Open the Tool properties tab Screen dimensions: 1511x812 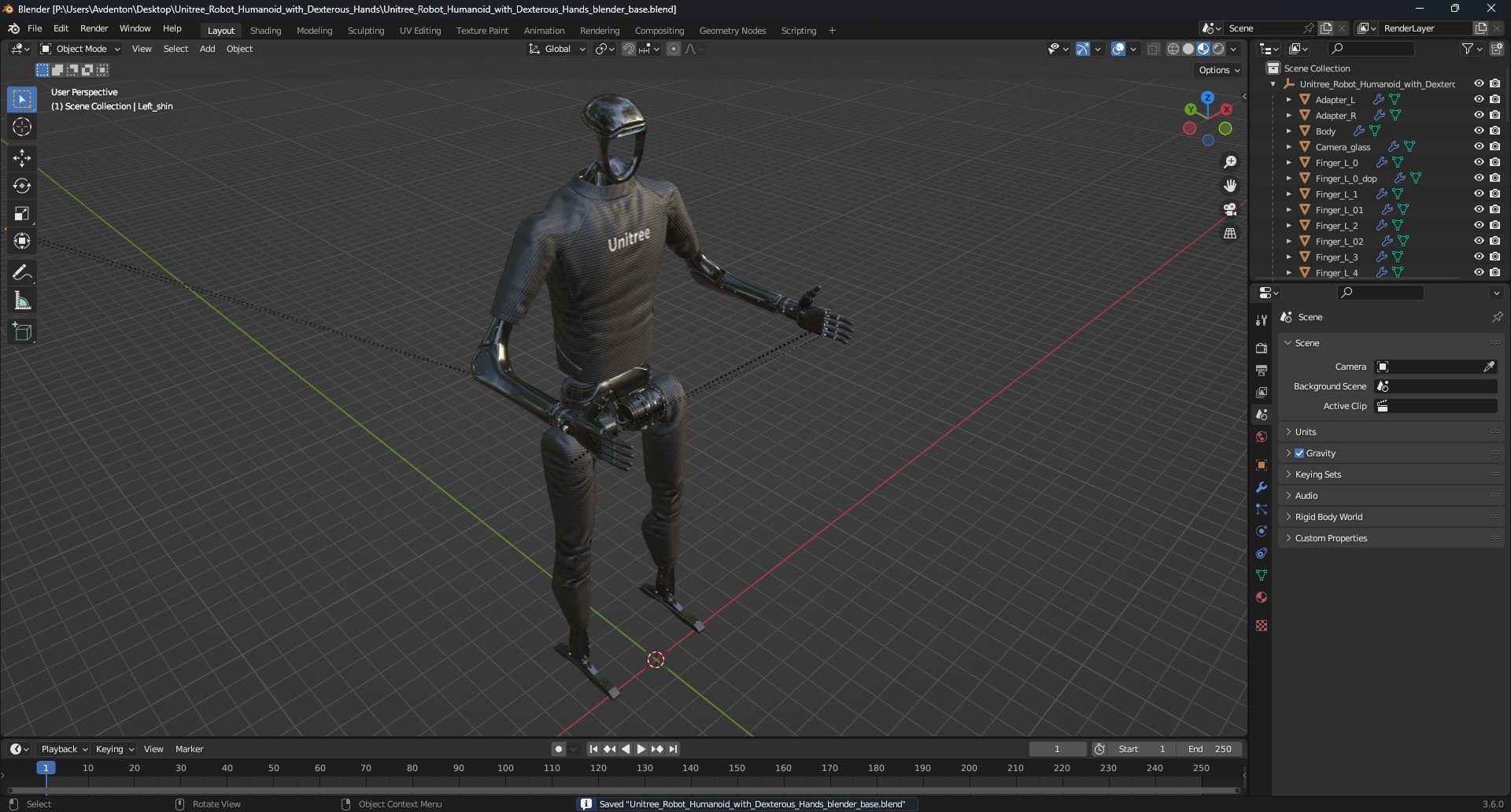click(1262, 320)
